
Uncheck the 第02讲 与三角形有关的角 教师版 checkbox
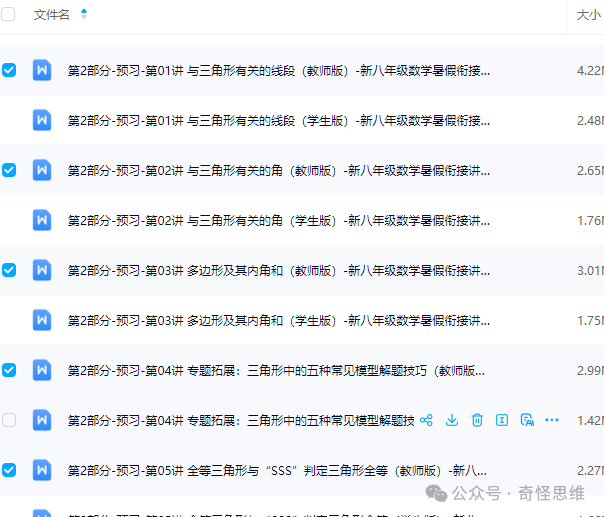(9, 170)
